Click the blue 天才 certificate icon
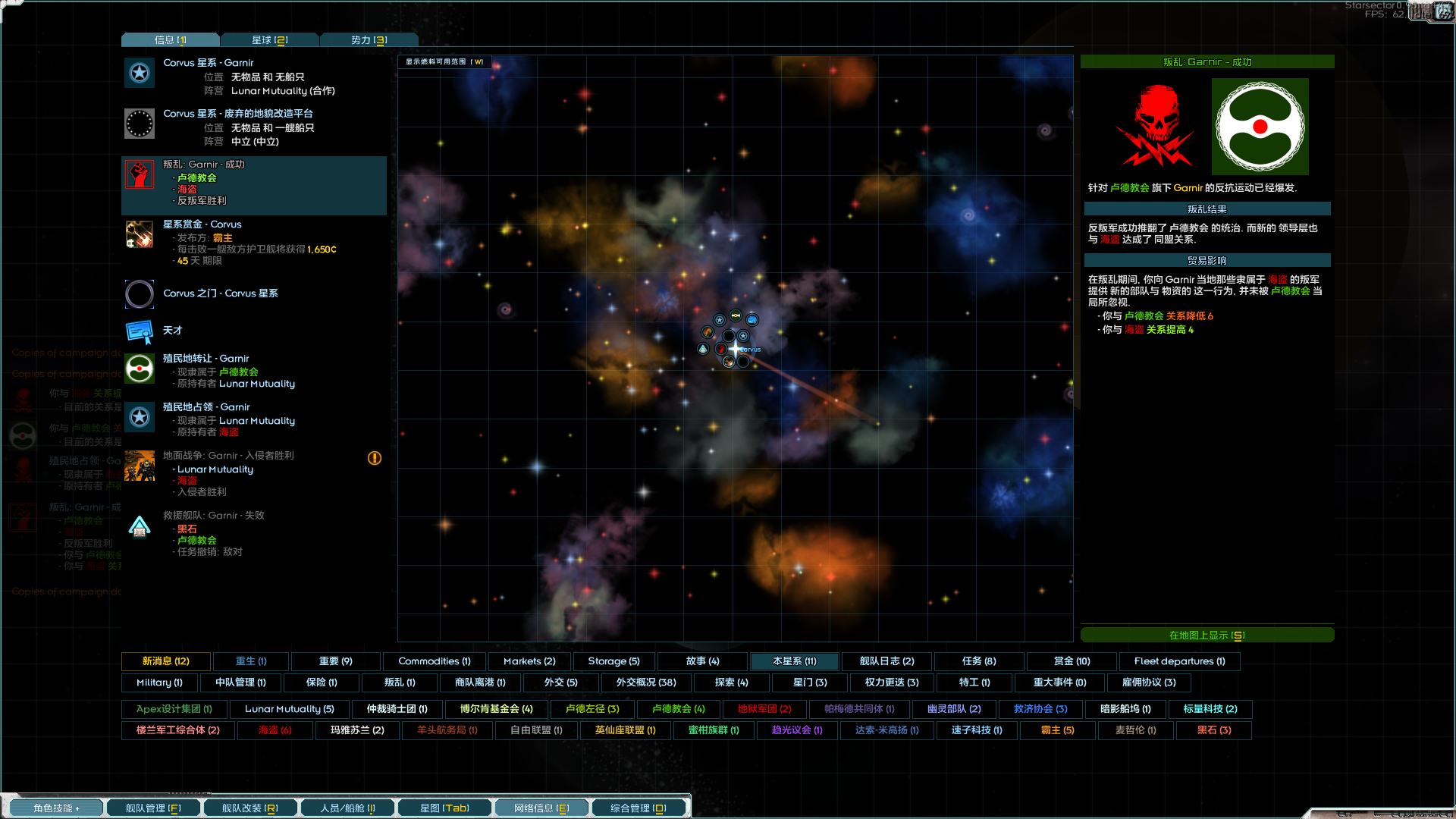 tap(140, 331)
